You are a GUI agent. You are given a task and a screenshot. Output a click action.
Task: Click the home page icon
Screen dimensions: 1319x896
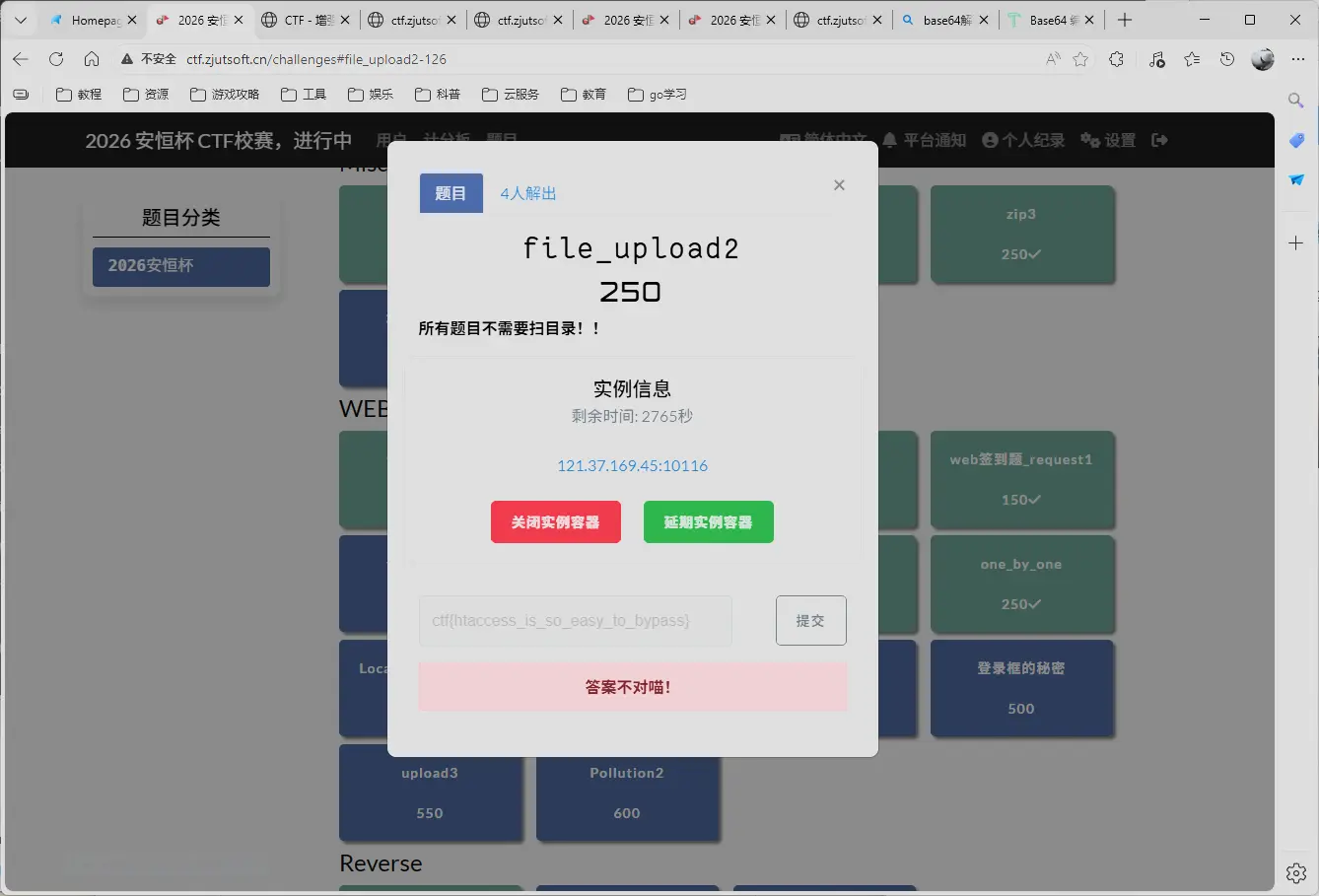(92, 59)
